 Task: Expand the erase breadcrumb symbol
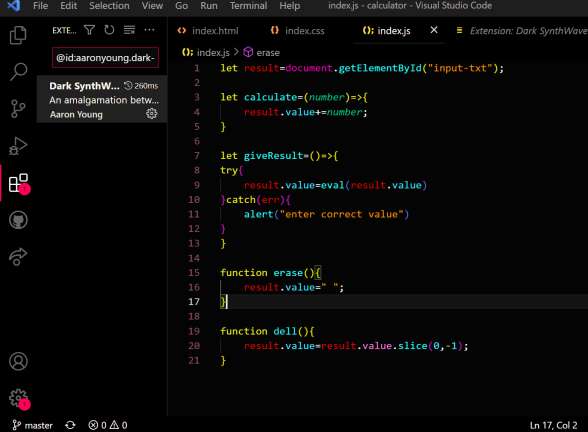(x=262, y=52)
